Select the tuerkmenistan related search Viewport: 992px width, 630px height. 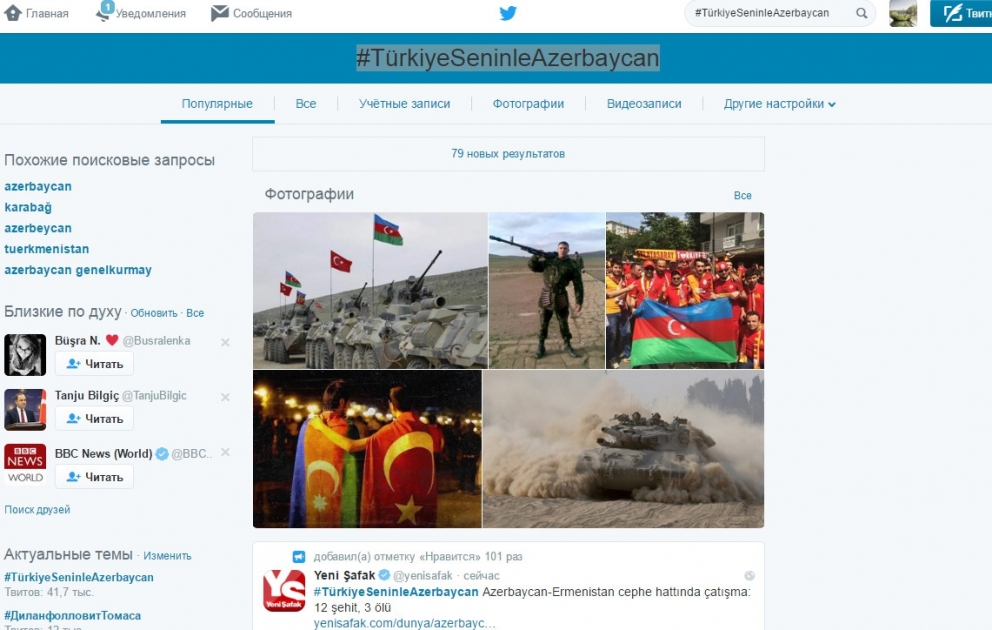click(x=46, y=249)
